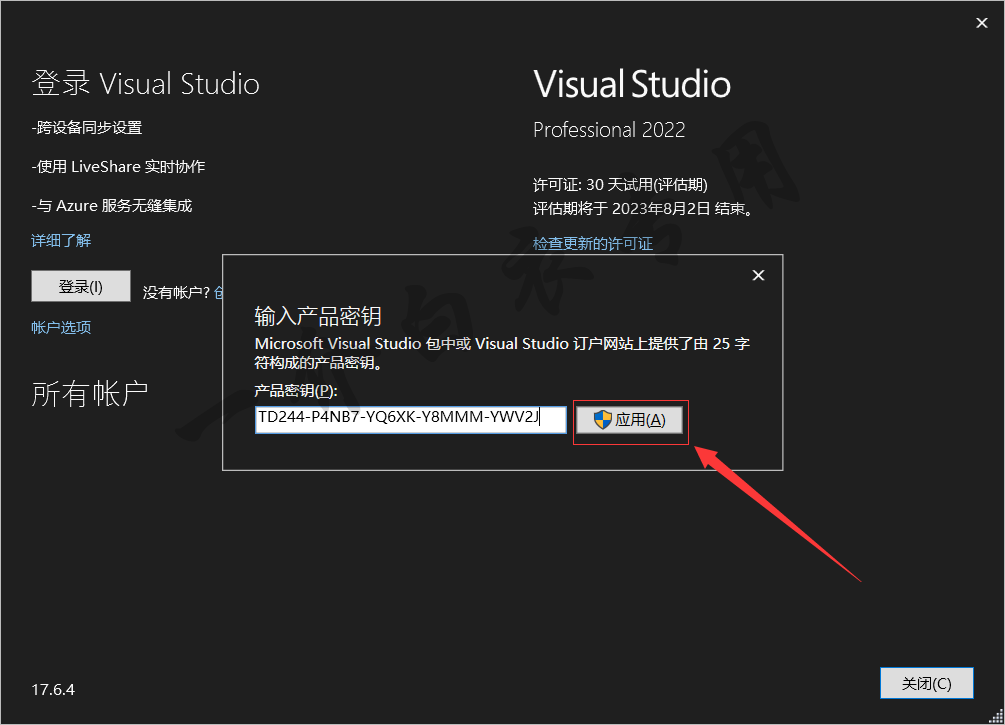1005x725 pixels.
Task: Click the Professional 2022 edition text
Action: (609, 130)
